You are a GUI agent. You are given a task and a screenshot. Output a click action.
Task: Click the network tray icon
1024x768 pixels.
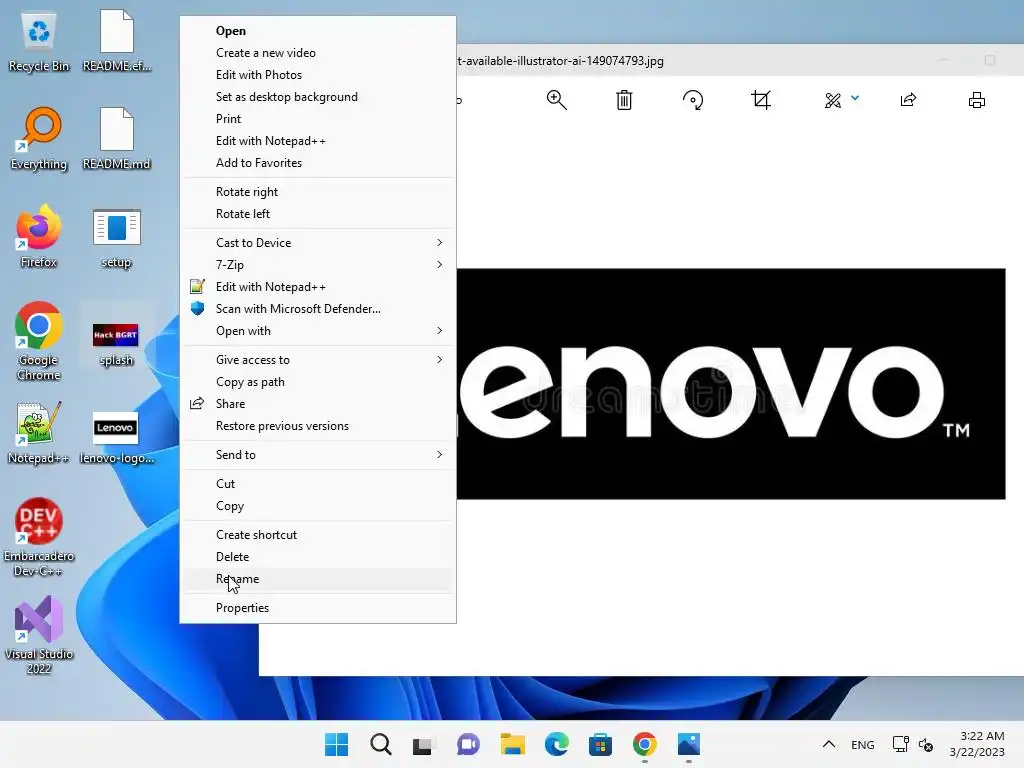(x=901, y=744)
